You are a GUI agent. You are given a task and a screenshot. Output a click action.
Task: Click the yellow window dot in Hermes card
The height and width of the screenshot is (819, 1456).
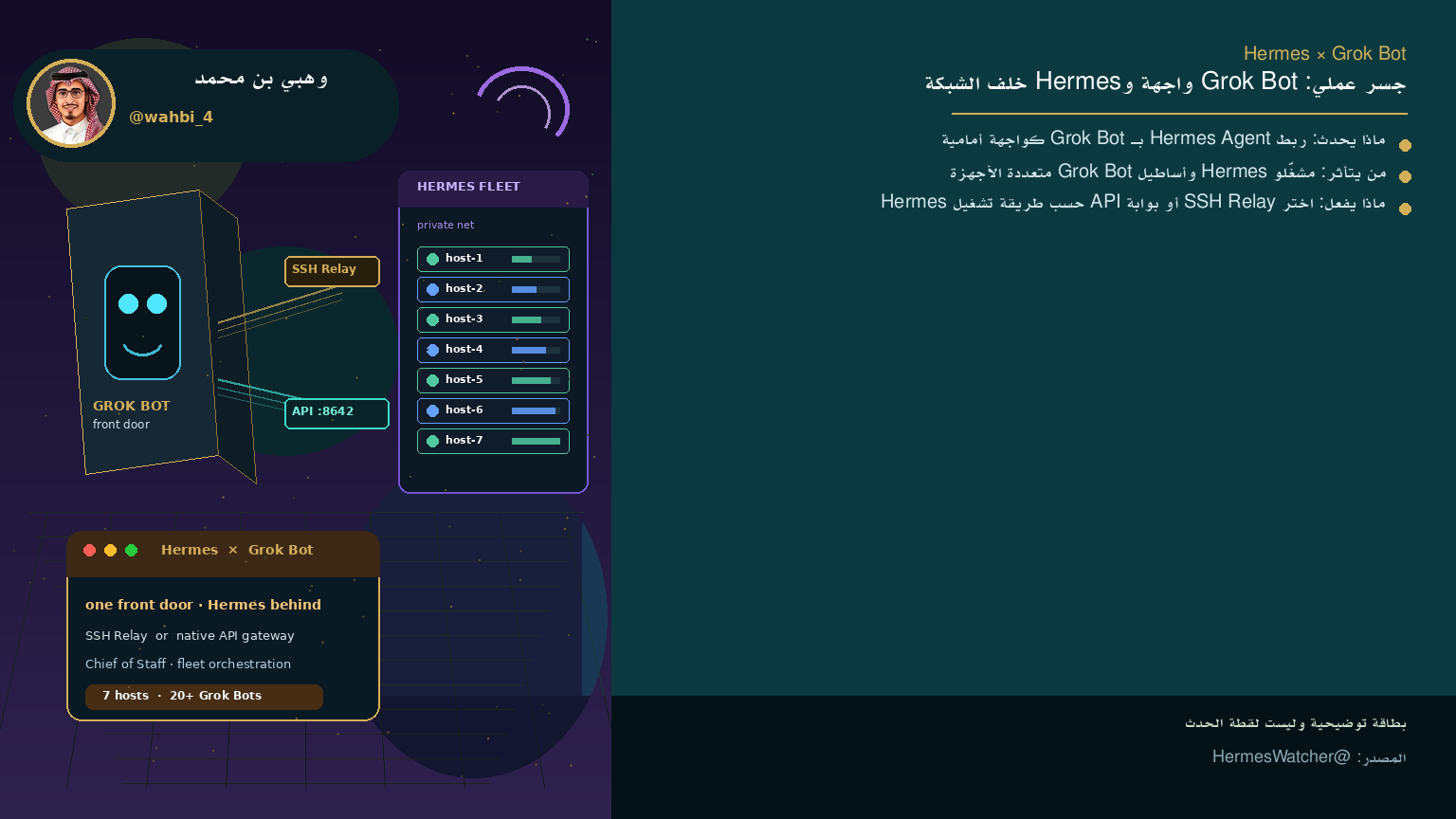click(x=111, y=550)
